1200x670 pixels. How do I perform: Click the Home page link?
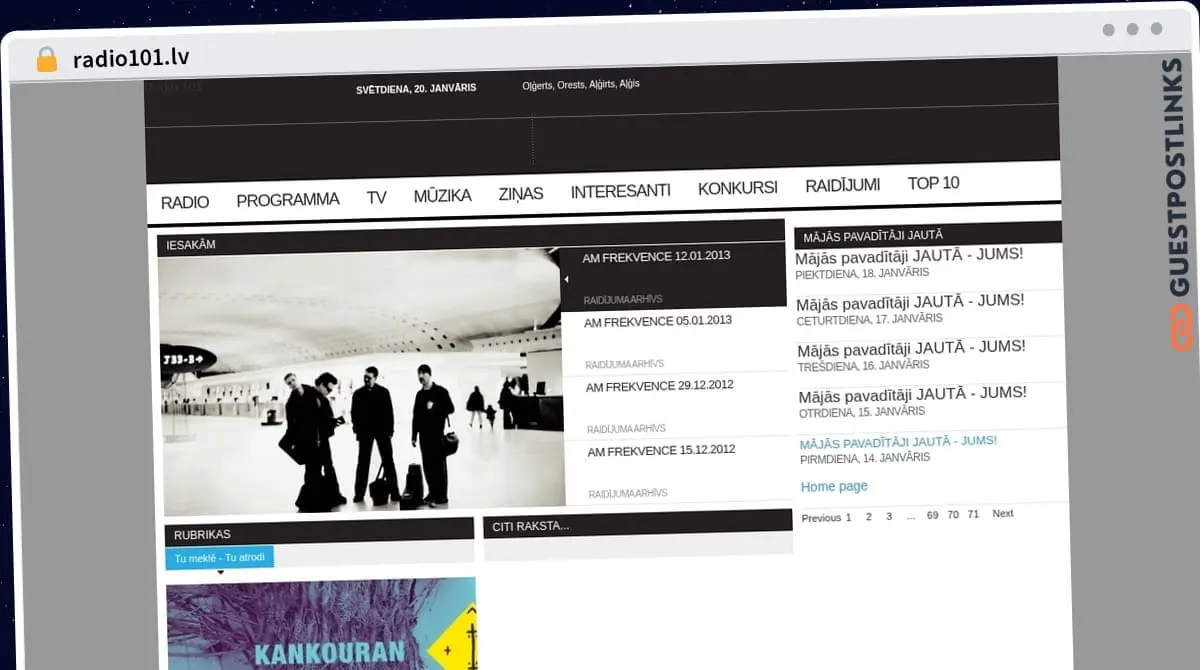tap(834, 487)
